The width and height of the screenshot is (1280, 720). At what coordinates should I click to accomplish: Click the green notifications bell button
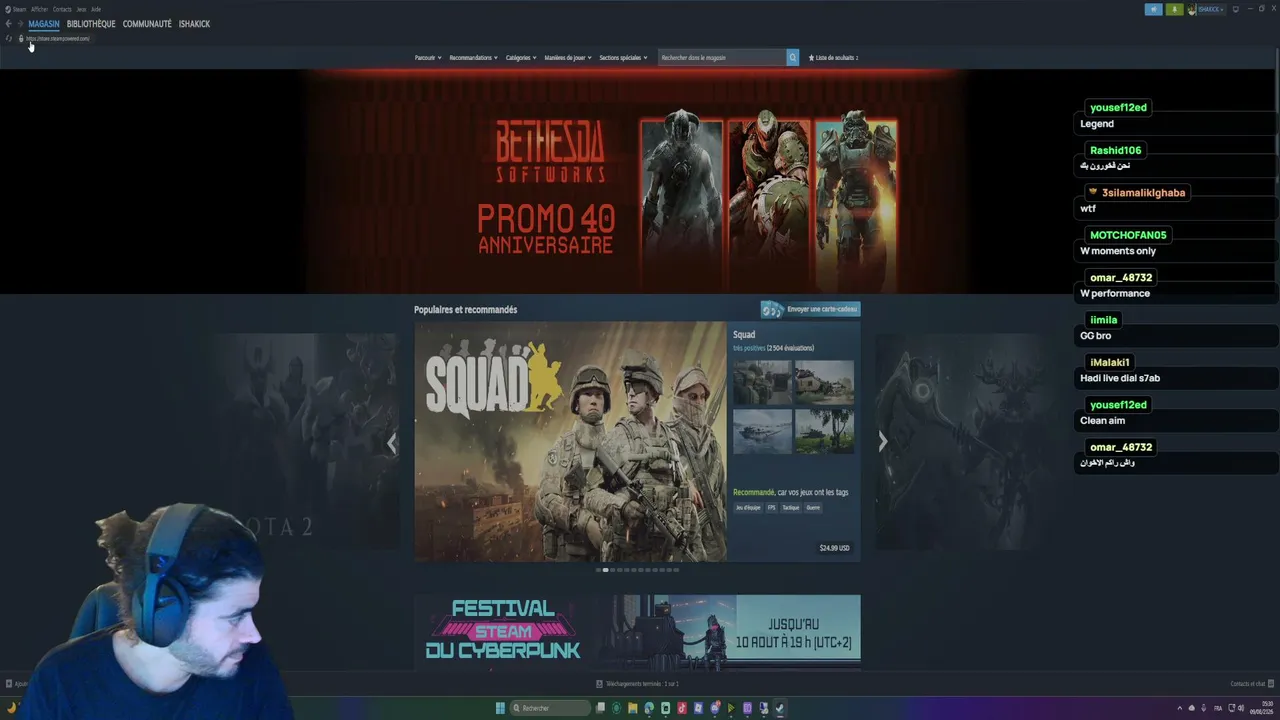1174,9
